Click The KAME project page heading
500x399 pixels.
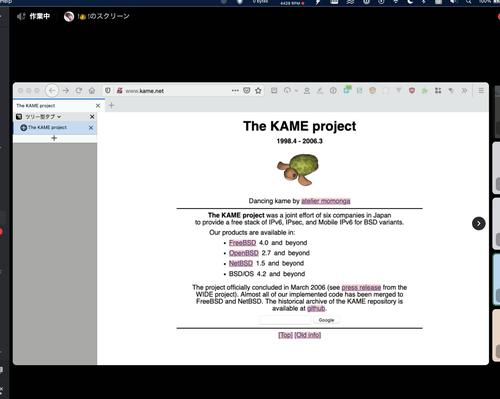click(299, 126)
